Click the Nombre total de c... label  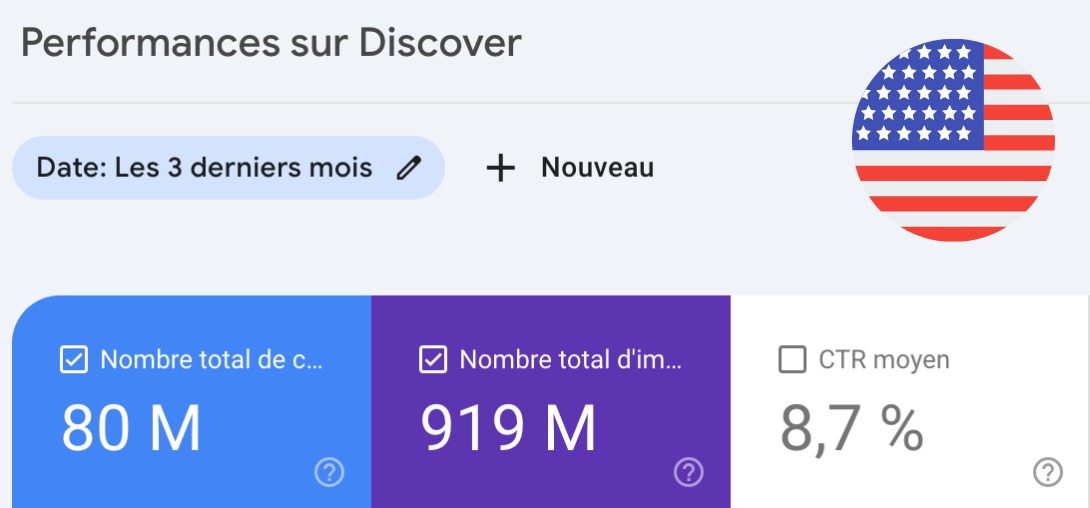[212, 360]
